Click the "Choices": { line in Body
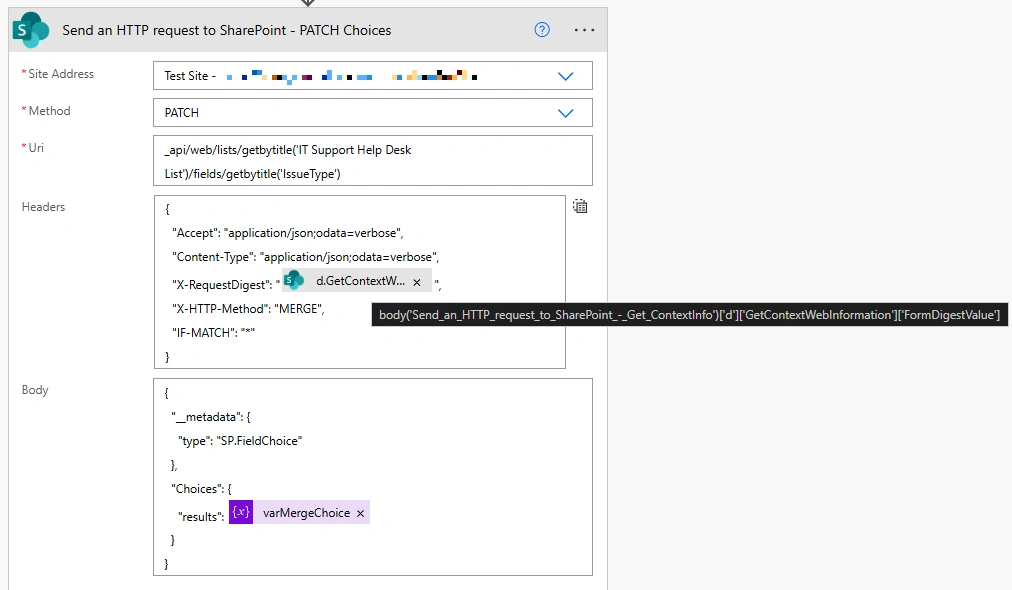This screenshot has width=1012, height=590. click(x=201, y=489)
